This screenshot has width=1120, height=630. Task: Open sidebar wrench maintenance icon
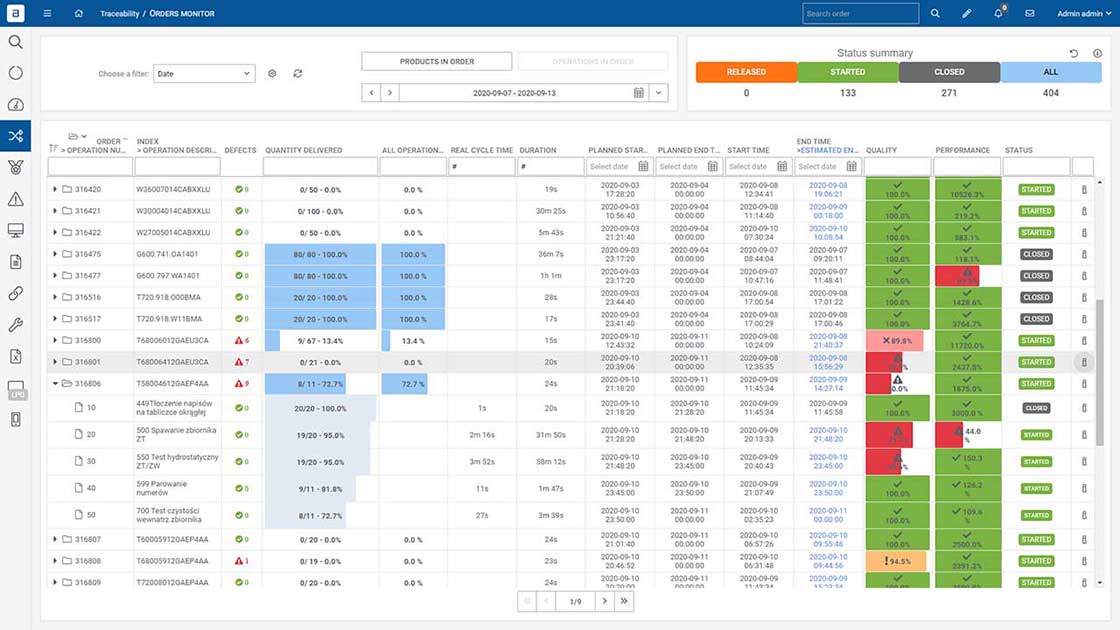click(x=15, y=325)
